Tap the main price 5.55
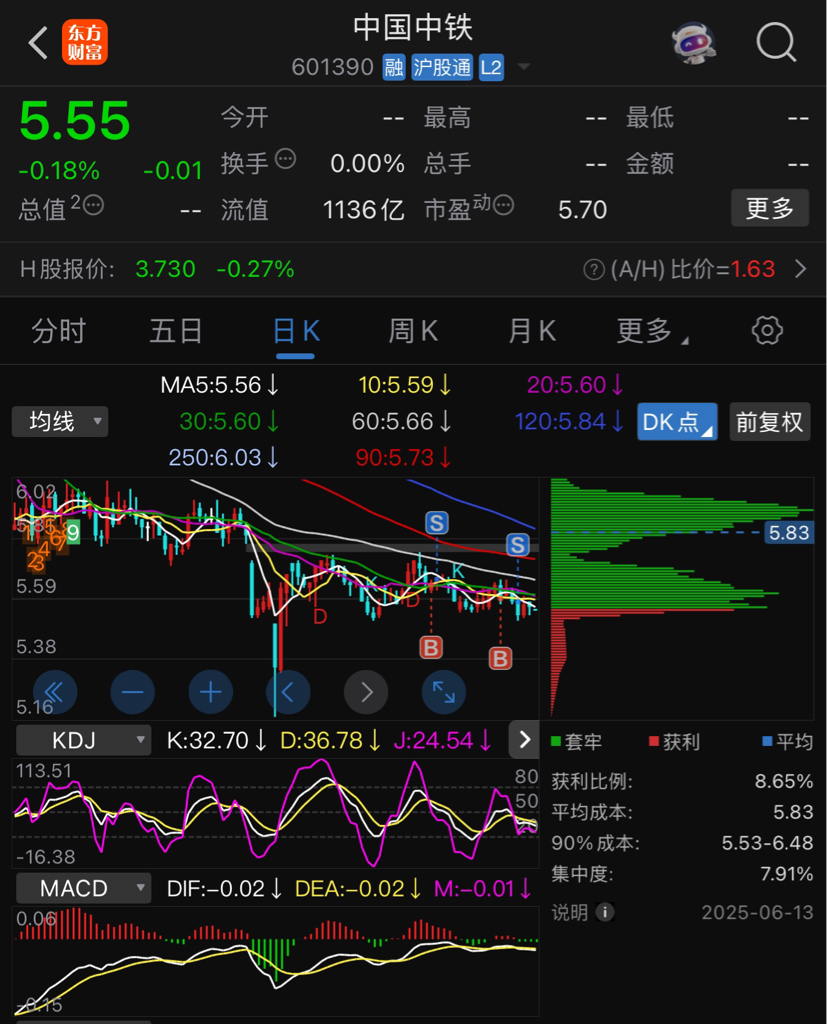Viewport: 827px width, 1024px height. tap(75, 121)
